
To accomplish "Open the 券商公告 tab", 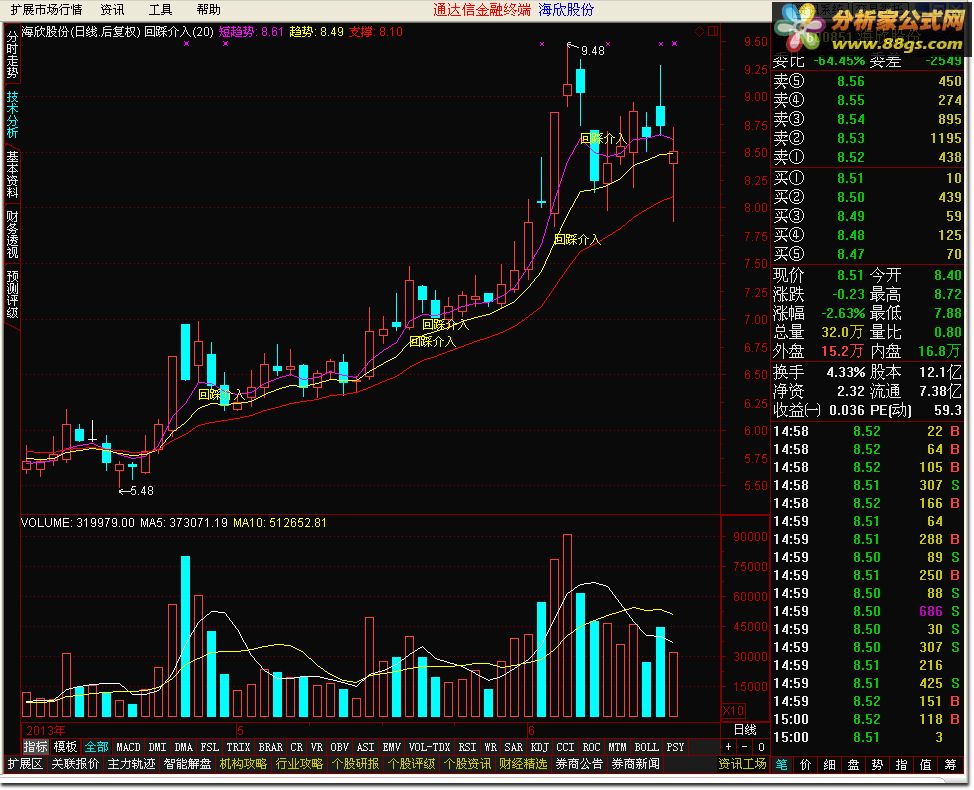I will (x=580, y=764).
